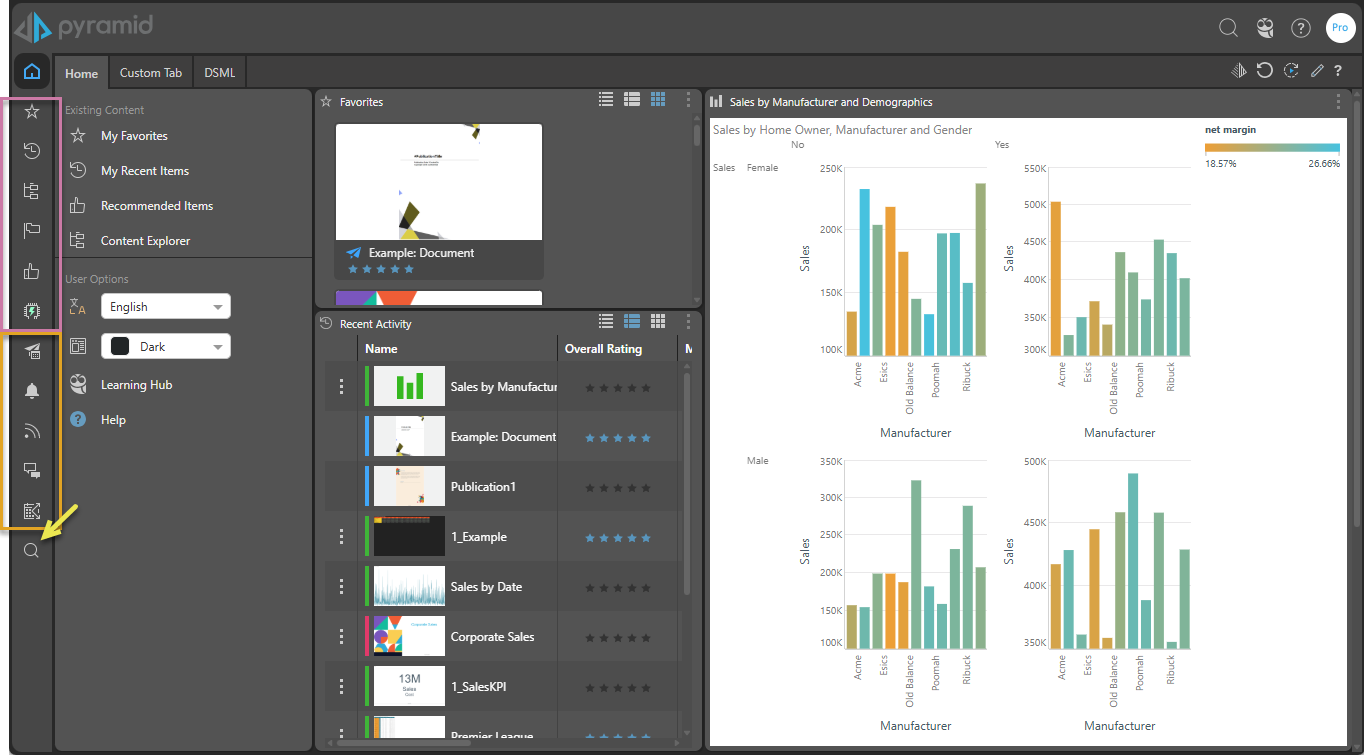Switch Favorites panel to simple list view
The height and width of the screenshot is (755, 1364).
click(x=606, y=99)
